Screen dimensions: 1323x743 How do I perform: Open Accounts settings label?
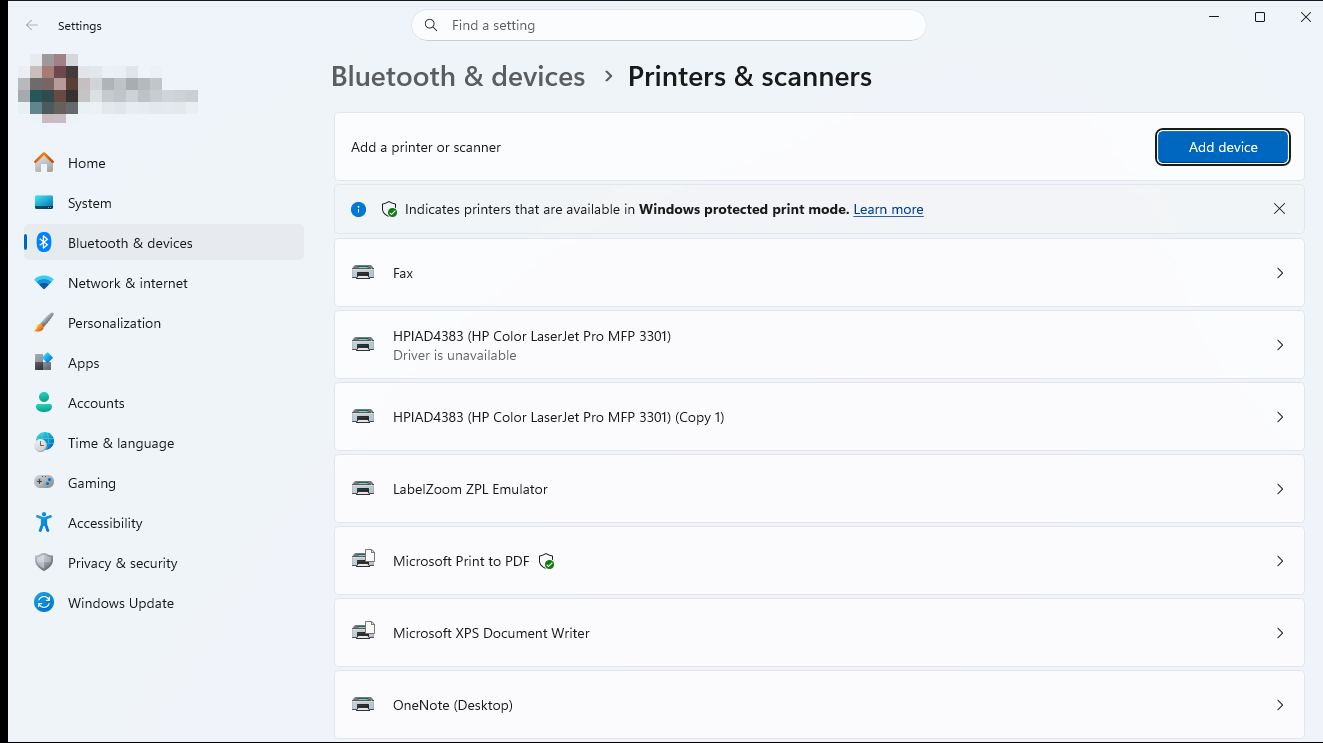[x=96, y=403]
